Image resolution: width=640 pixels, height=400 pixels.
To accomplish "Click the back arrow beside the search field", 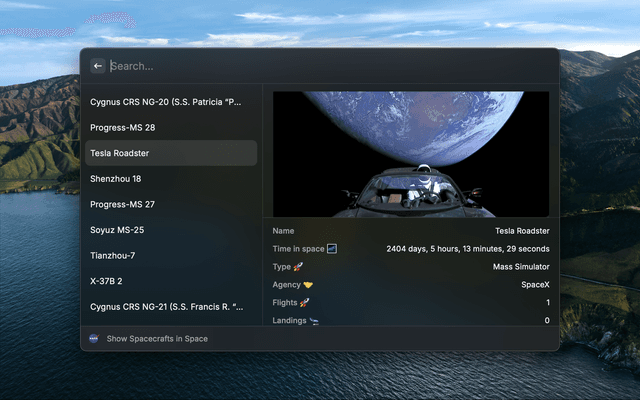I will [98, 66].
